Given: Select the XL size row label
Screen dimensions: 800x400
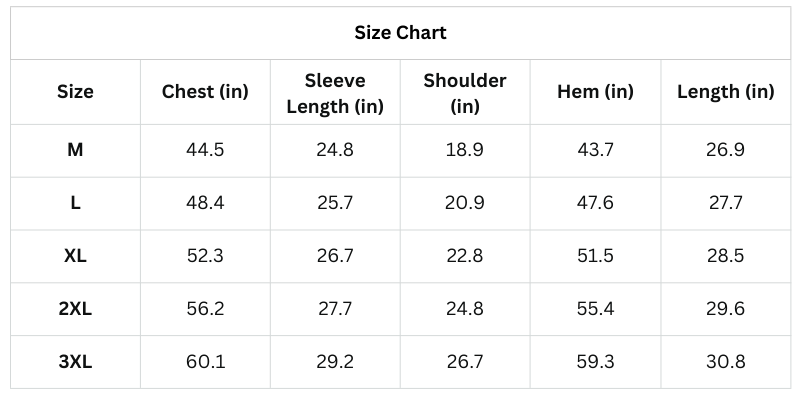Looking at the screenshot, I should pos(75,256).
